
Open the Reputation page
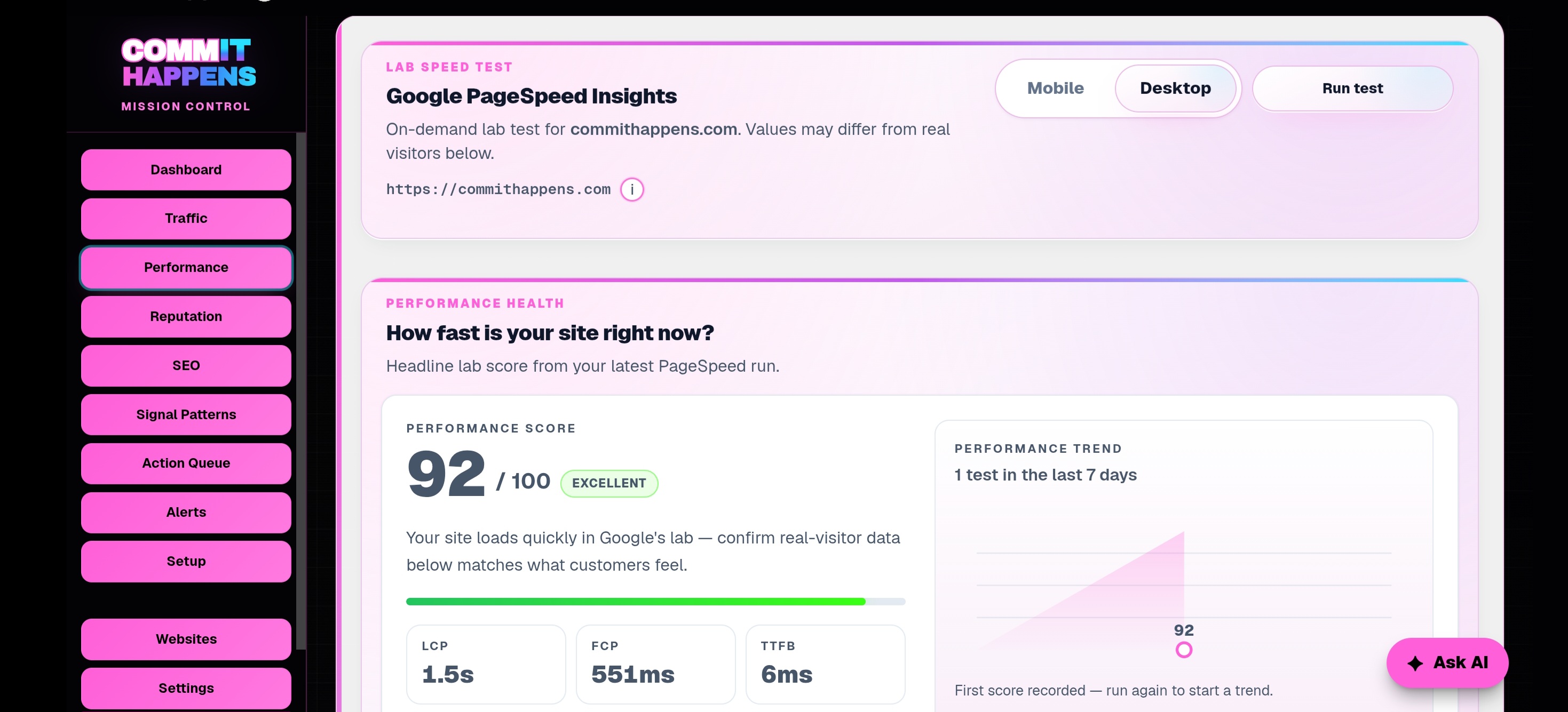tap(186, 317)
